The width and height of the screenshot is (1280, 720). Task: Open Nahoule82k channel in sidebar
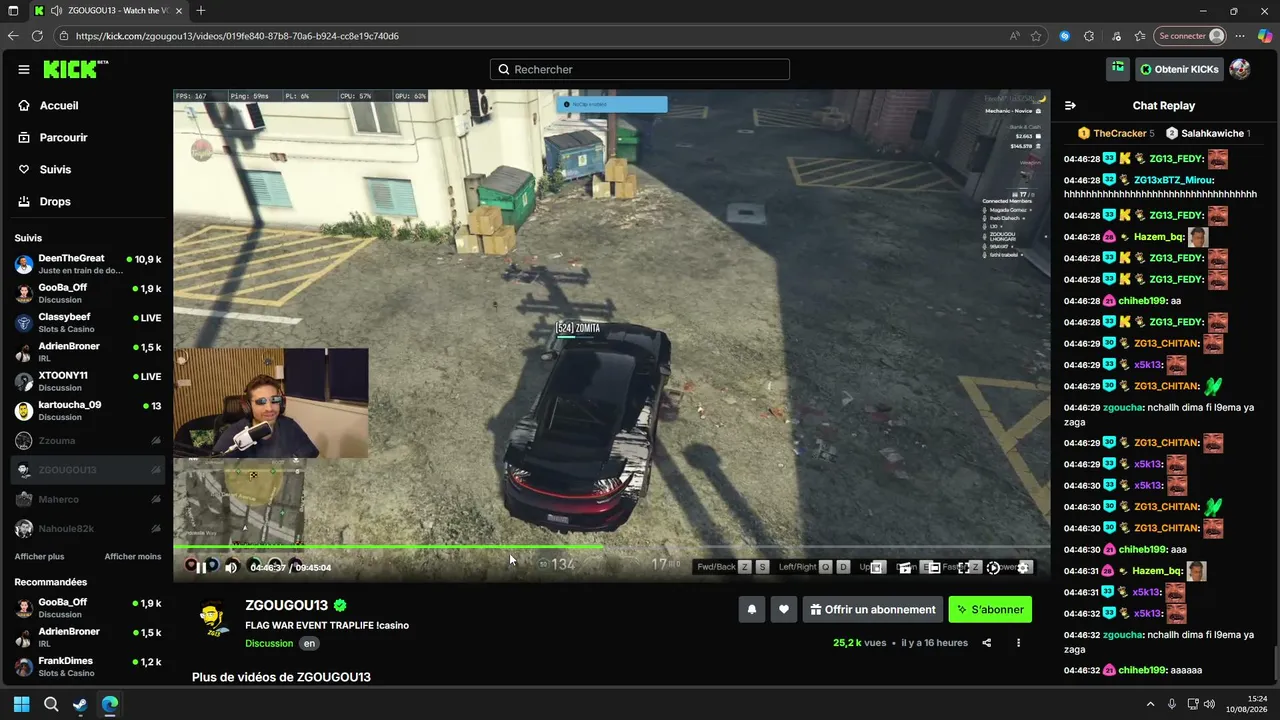[88, 529]
